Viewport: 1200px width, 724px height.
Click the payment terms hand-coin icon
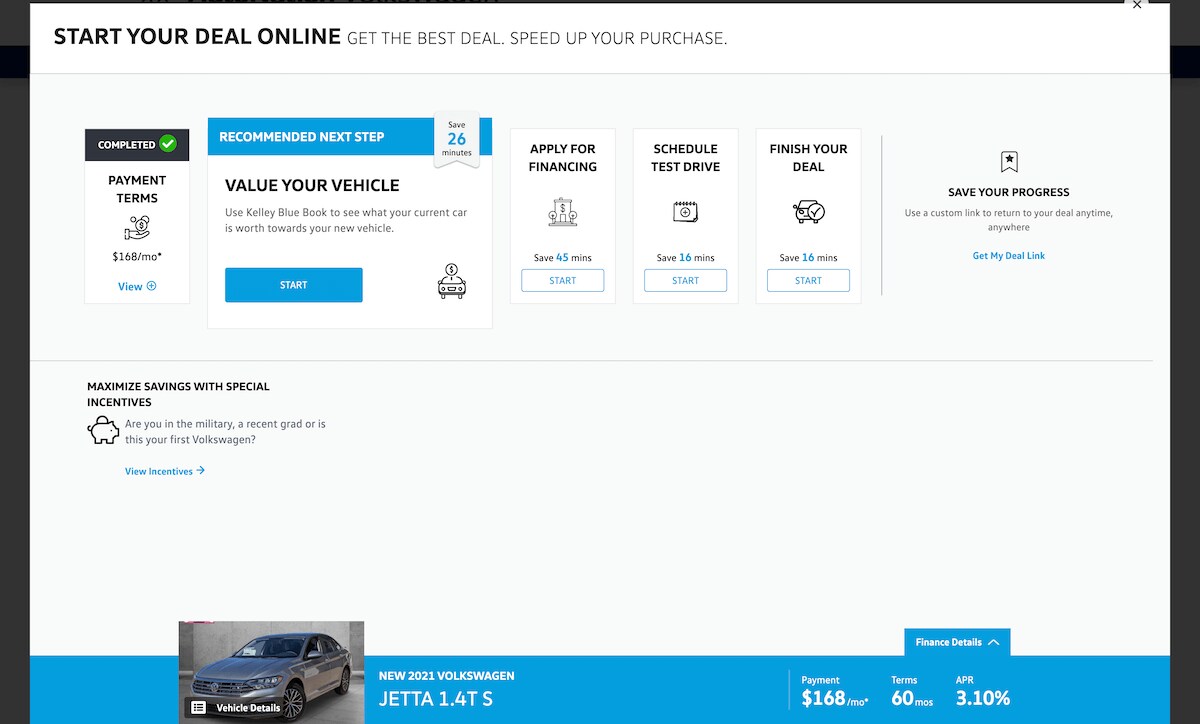coord(137,230)
